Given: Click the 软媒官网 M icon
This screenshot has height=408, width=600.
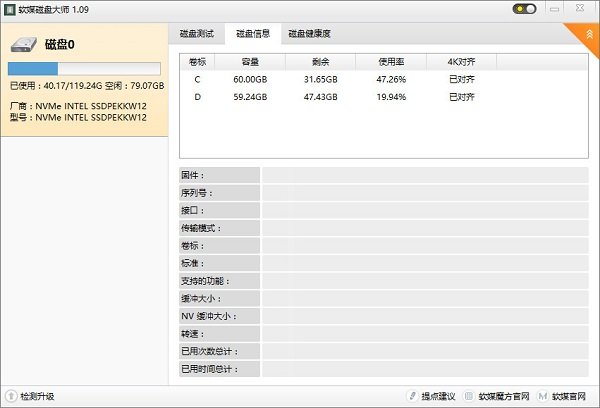Looking at the screenshot, I should tap(543, 396).
